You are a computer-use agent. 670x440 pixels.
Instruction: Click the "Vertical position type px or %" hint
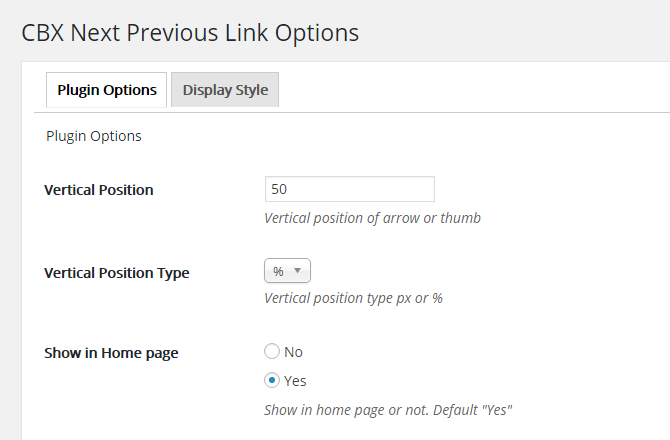[x=353, y=298]
